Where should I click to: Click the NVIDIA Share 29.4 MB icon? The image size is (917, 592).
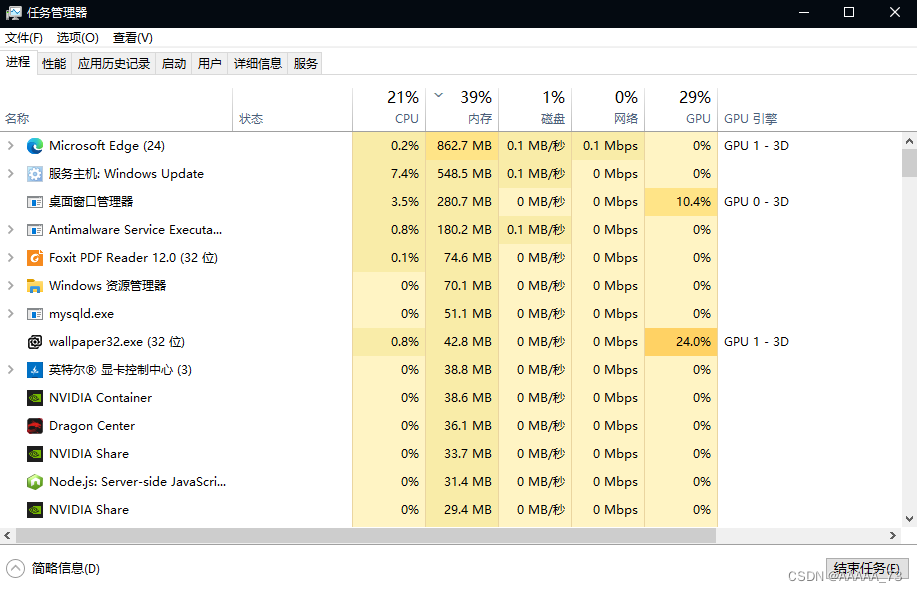coord(35,510)
